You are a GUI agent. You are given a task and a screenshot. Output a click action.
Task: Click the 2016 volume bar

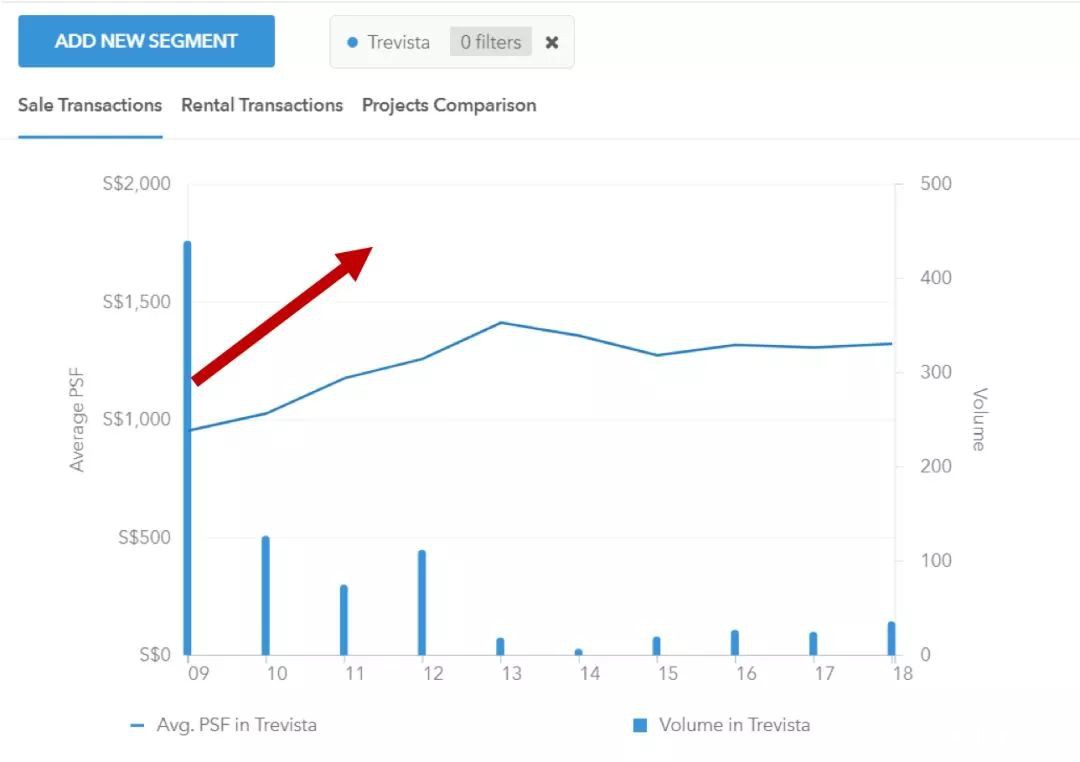tap(735, 643)
